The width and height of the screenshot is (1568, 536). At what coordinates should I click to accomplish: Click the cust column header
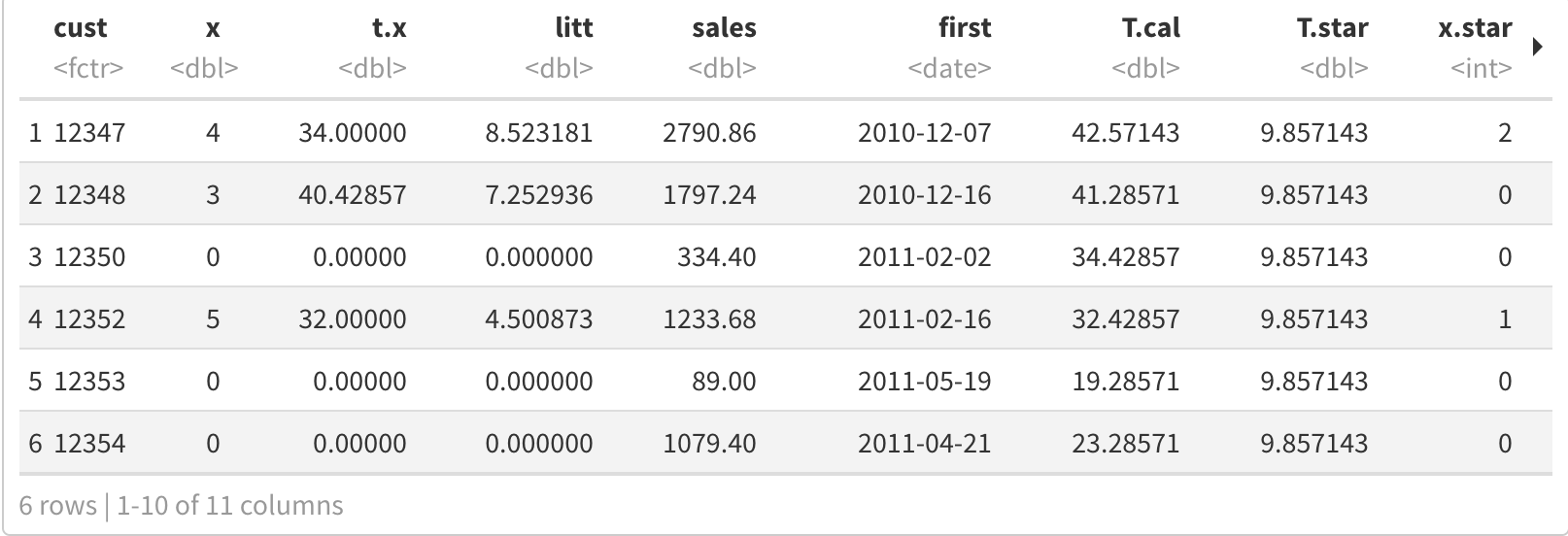80,28
